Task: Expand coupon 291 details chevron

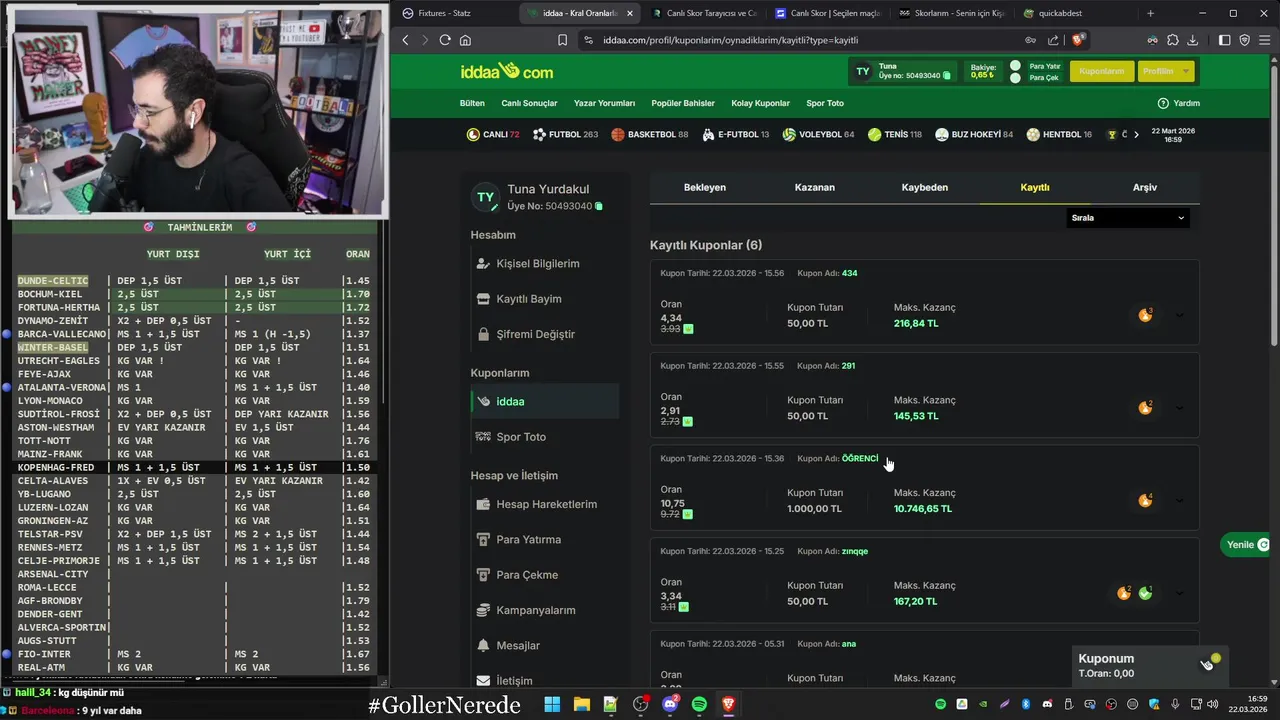Action: [x=1179, y=408]
